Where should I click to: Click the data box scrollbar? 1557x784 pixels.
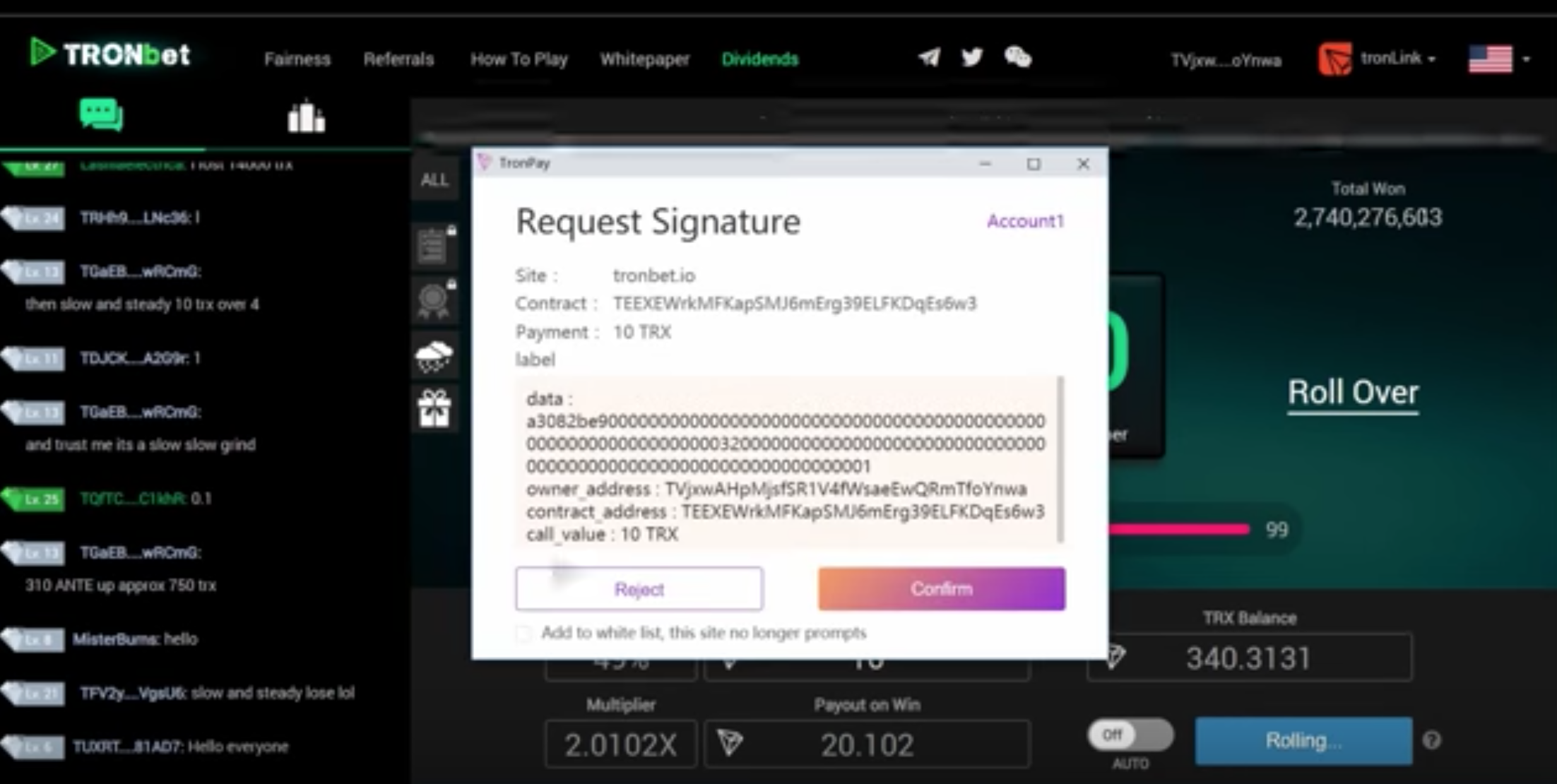click(1060, 459)
